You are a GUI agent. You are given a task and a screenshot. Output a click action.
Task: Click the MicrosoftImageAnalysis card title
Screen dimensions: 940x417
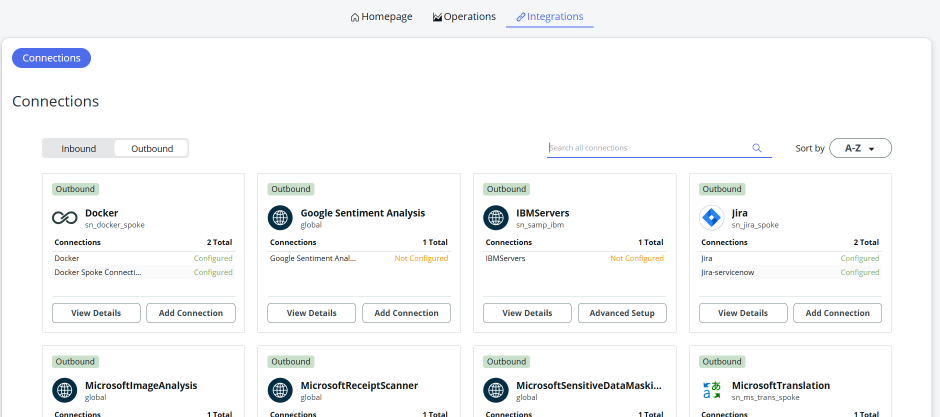141,385
